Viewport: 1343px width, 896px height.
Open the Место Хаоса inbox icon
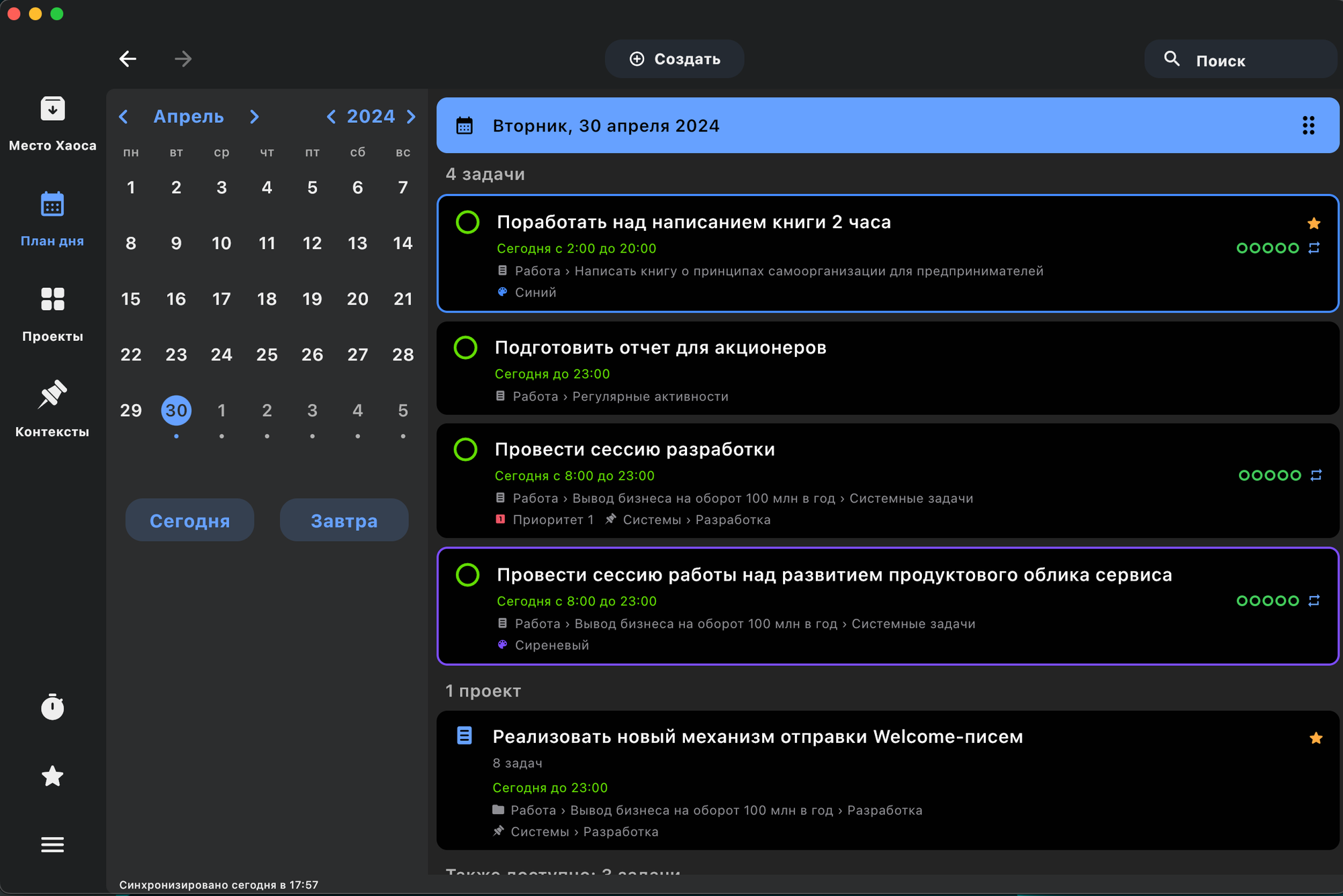click(x=52, y=109)
